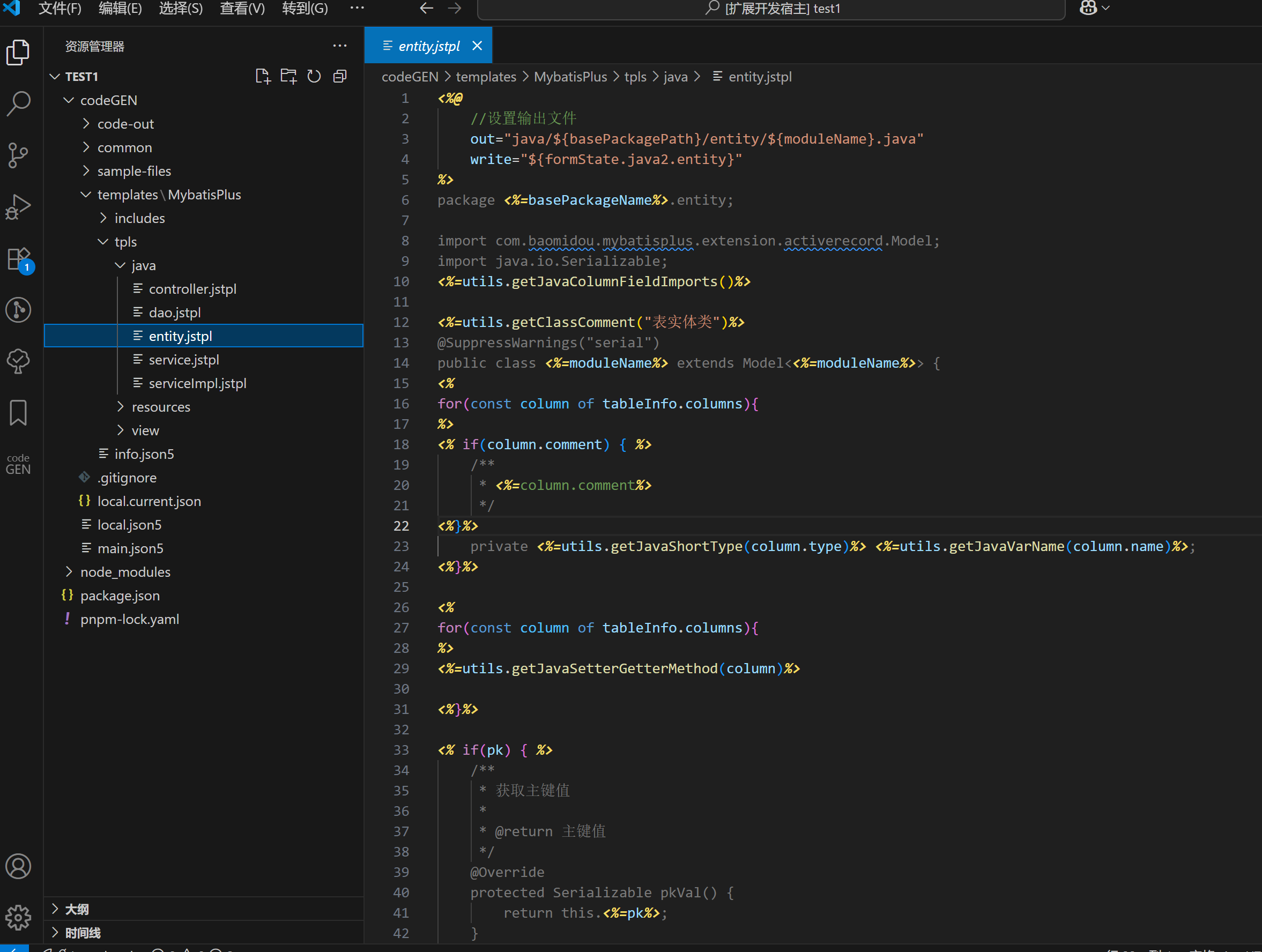Click tpls in the breadcrumb
Viewport: 1262px width, 952px height.
coord(635,77)
